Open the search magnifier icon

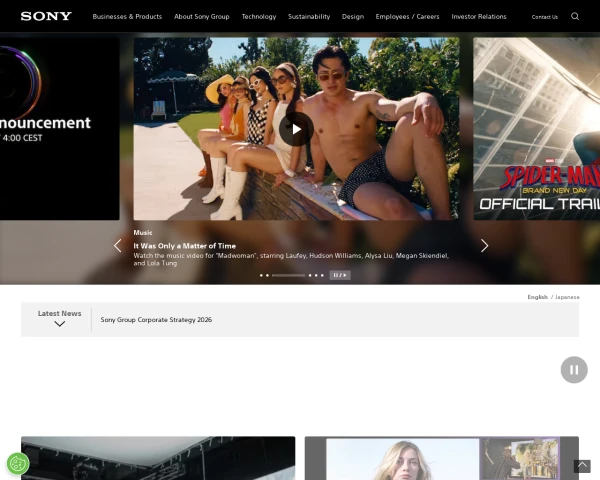575,16
